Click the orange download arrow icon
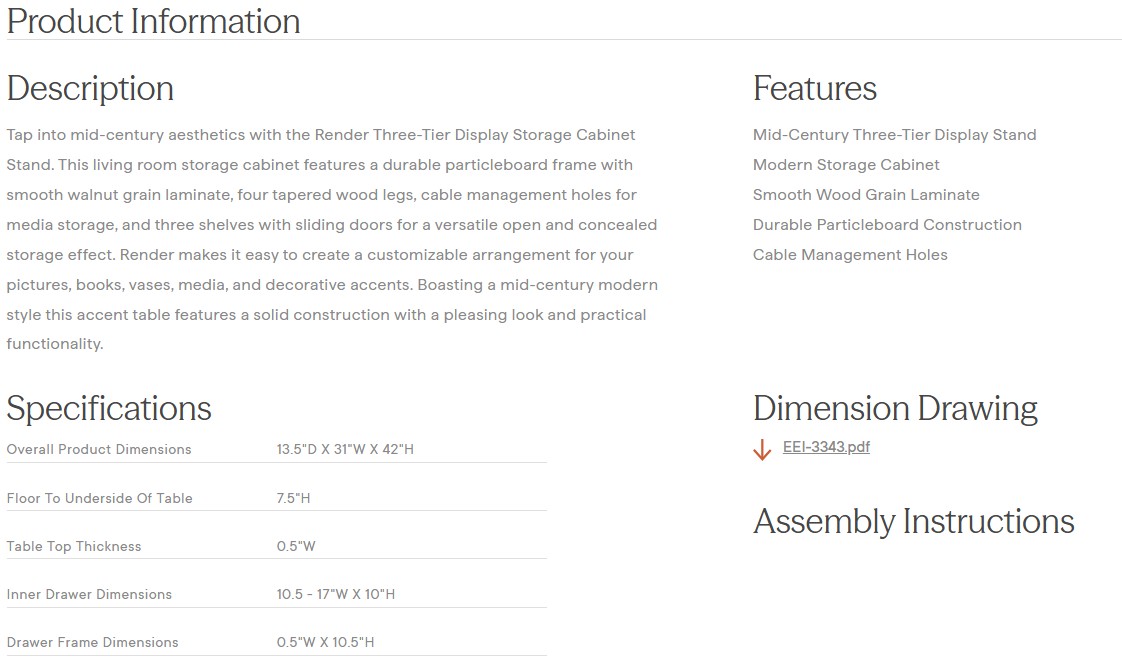This screenshot has height=670, width=1122. [x=762, y=450]
